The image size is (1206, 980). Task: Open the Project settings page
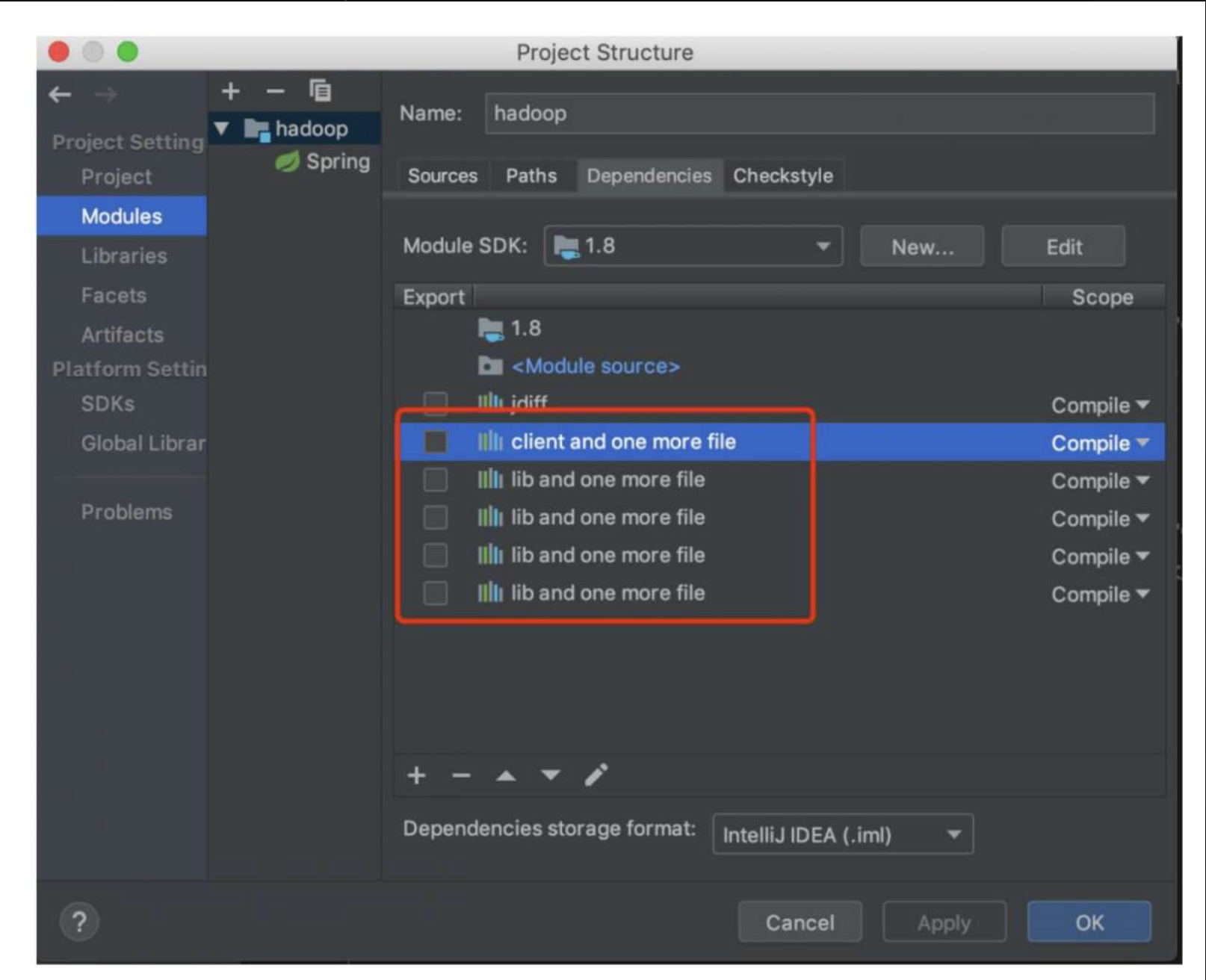117,177
